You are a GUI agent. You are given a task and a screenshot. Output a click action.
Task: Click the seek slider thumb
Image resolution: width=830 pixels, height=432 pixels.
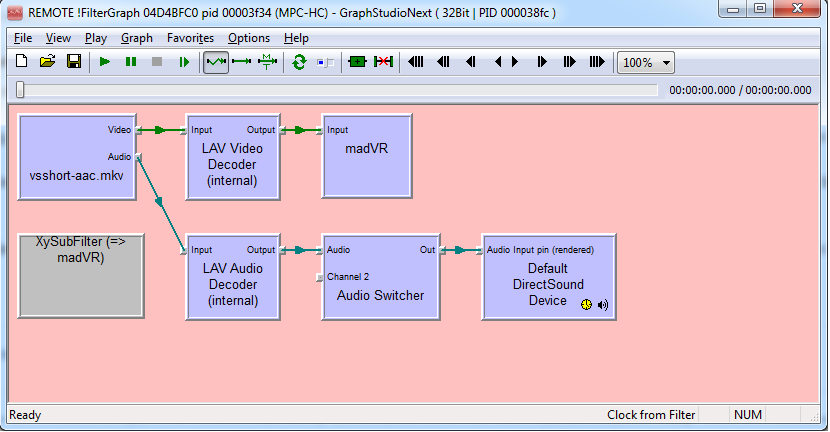[x=20, y=89]
